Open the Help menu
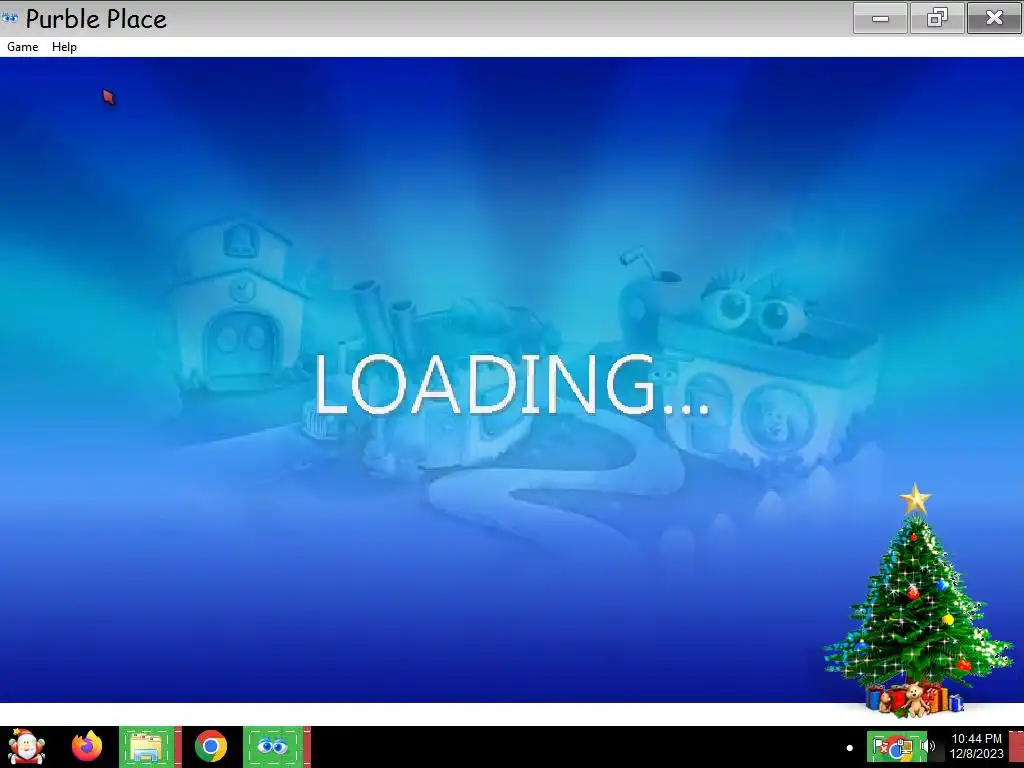This screenshot has height=768, width=1024. tap(64, 47)
